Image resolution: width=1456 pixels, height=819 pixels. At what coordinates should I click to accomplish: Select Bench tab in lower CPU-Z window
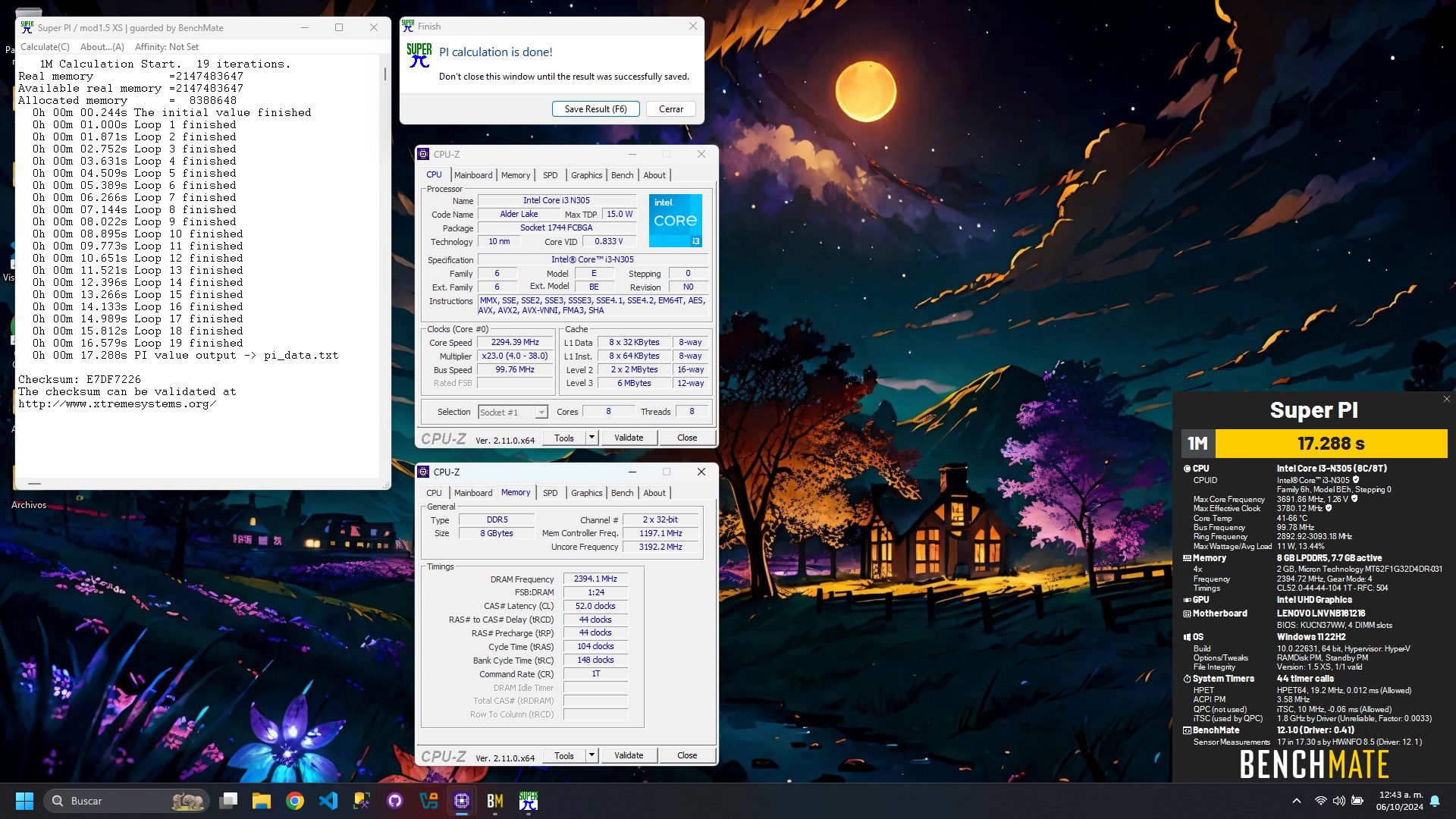622,493
